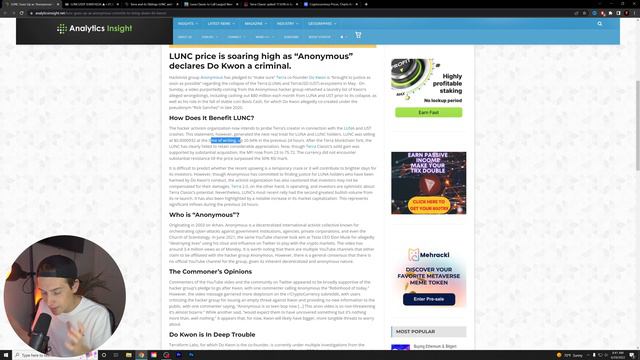640x360 pixels.
Task: Open the 'LUNA' link under How Does It Benefit LUNC
Action: 349,128
